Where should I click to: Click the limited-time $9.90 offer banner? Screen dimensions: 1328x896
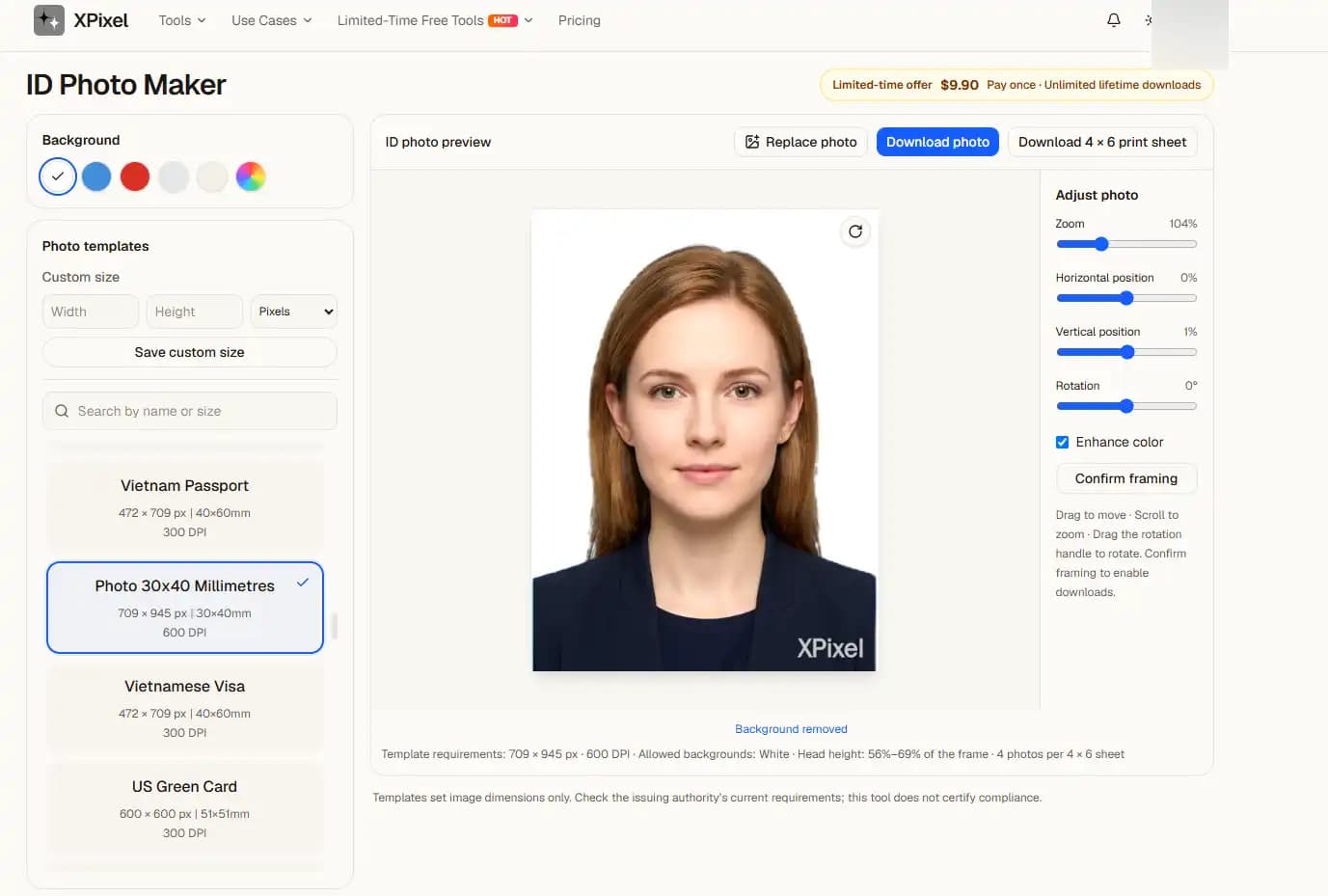(x=1016, y=85)
